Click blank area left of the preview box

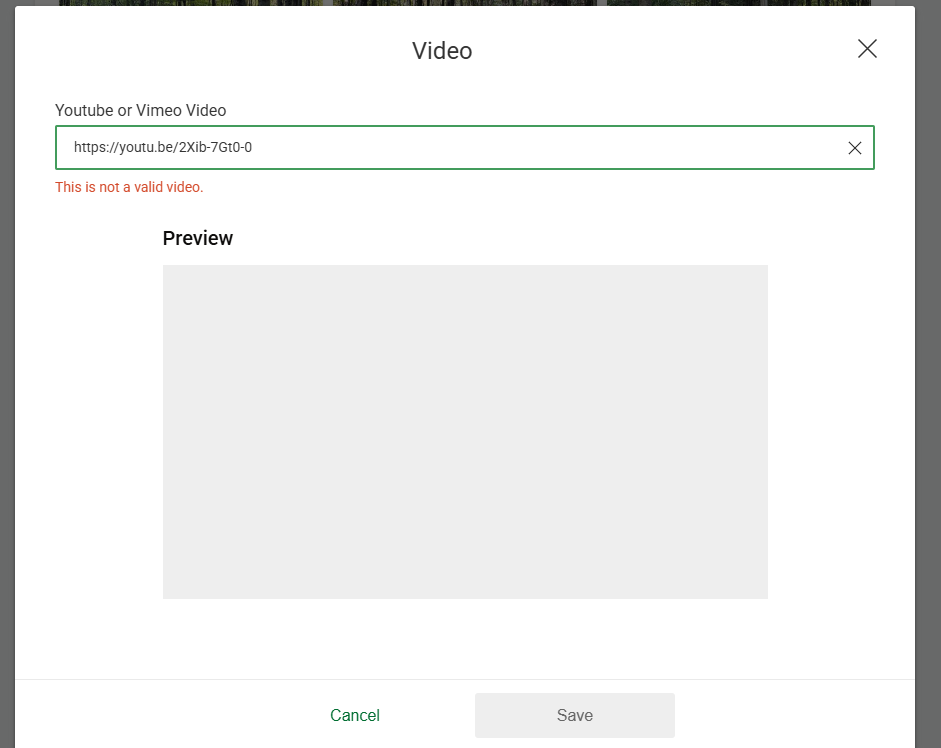(x=90, y=432)
